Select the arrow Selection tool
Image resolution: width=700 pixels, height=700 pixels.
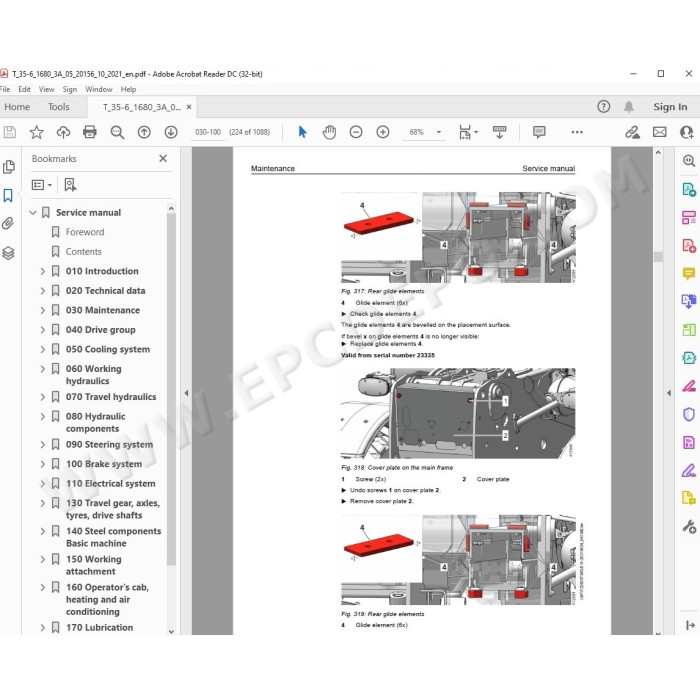(x=302, y=132)
